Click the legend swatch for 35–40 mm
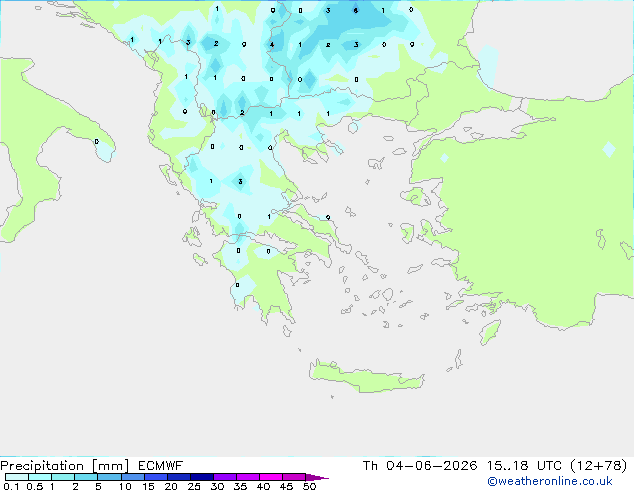This screenshot has height=490, width=634. click(x=247, y=477)
